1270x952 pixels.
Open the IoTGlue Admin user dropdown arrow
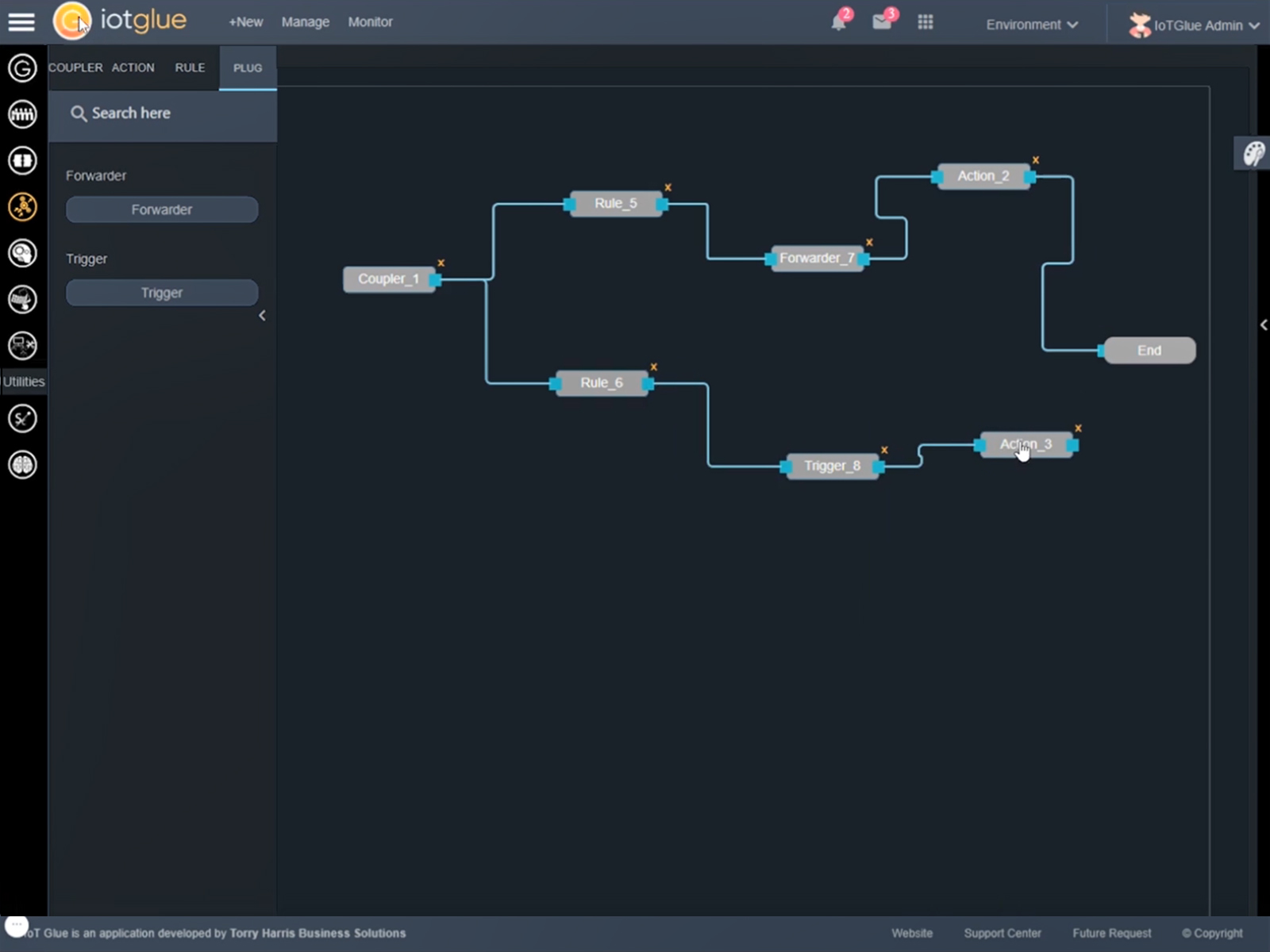coord(1254,25)
